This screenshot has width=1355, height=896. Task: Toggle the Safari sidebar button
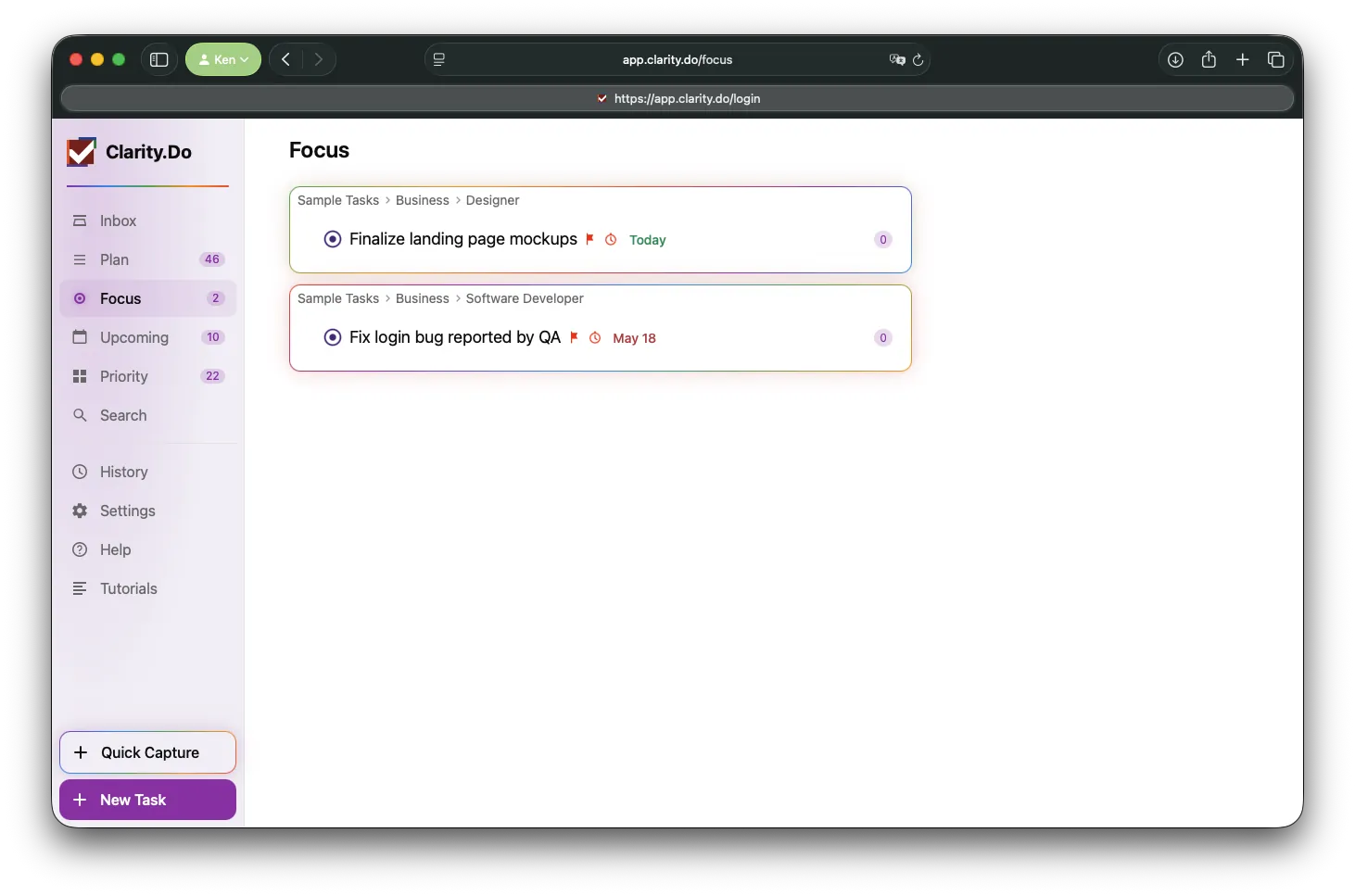click(159, 59)
